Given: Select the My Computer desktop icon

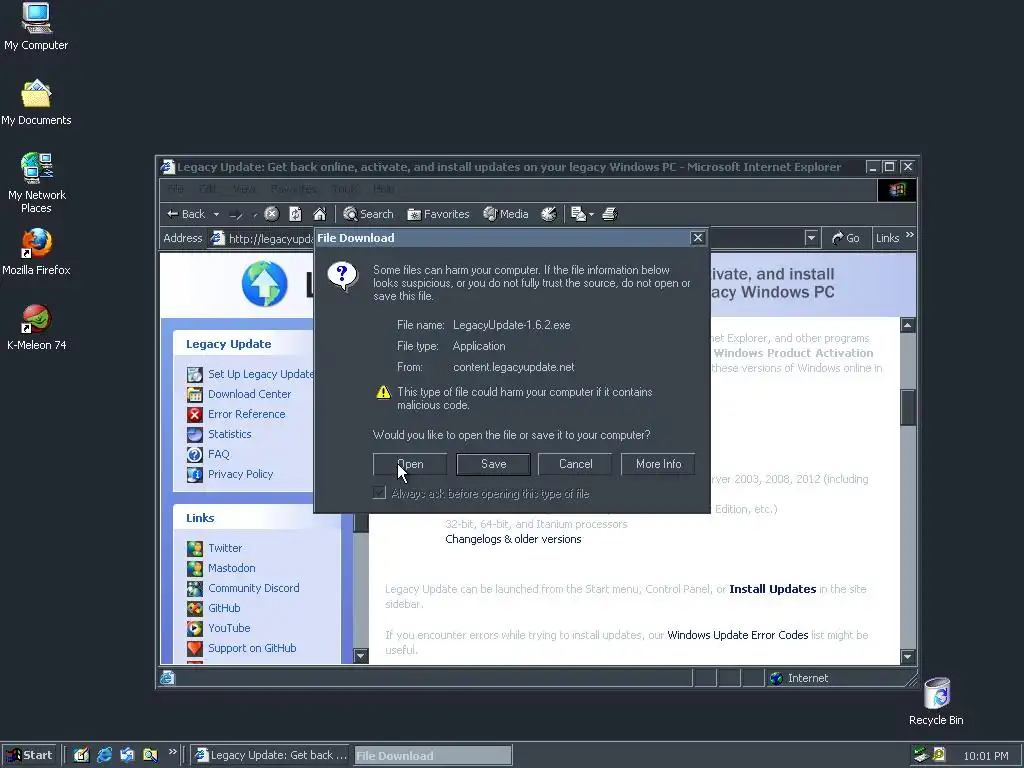Looking at the screenshot, I should tap(36, 27).
